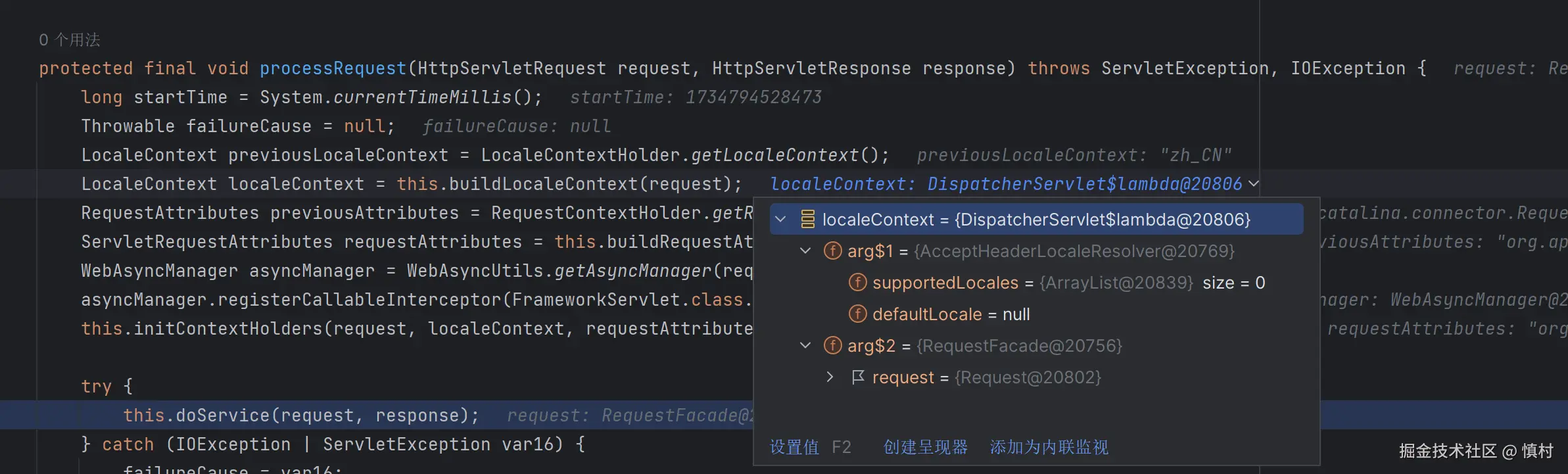Click the defaultLocale field icon
The image size is (1568, 474).
(x=857, y=314)
